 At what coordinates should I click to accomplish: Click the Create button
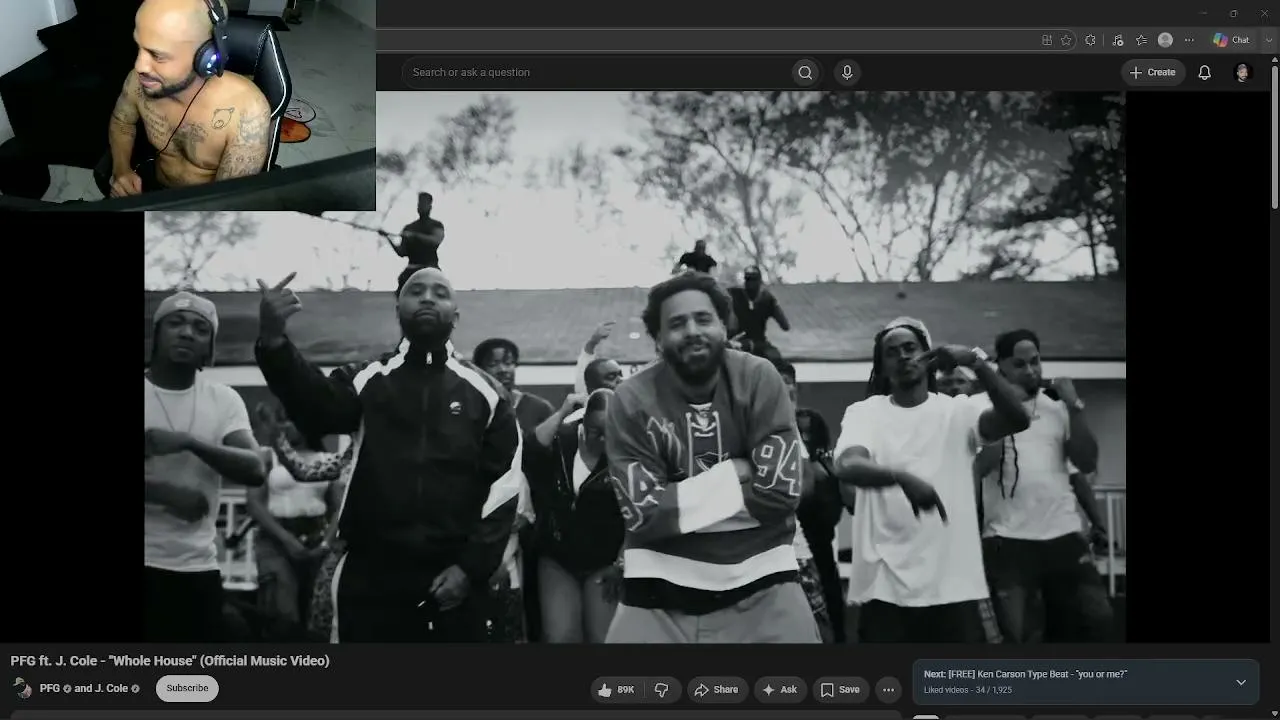click(x=1153, y=72)
